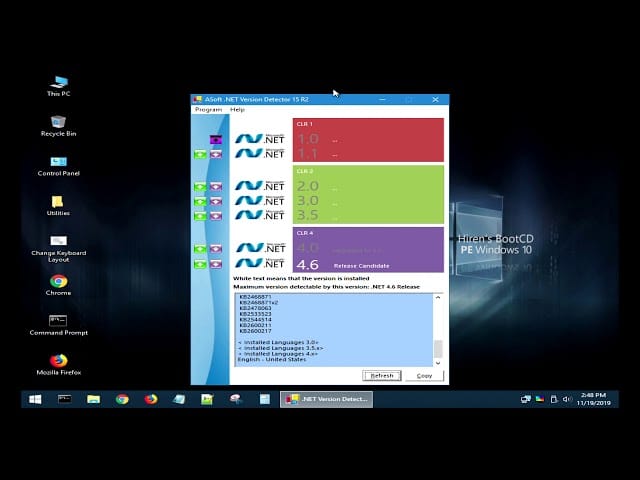Click the network icon in system tray
This screenshot has width=640, height=480.
click(x=526, y=399)
